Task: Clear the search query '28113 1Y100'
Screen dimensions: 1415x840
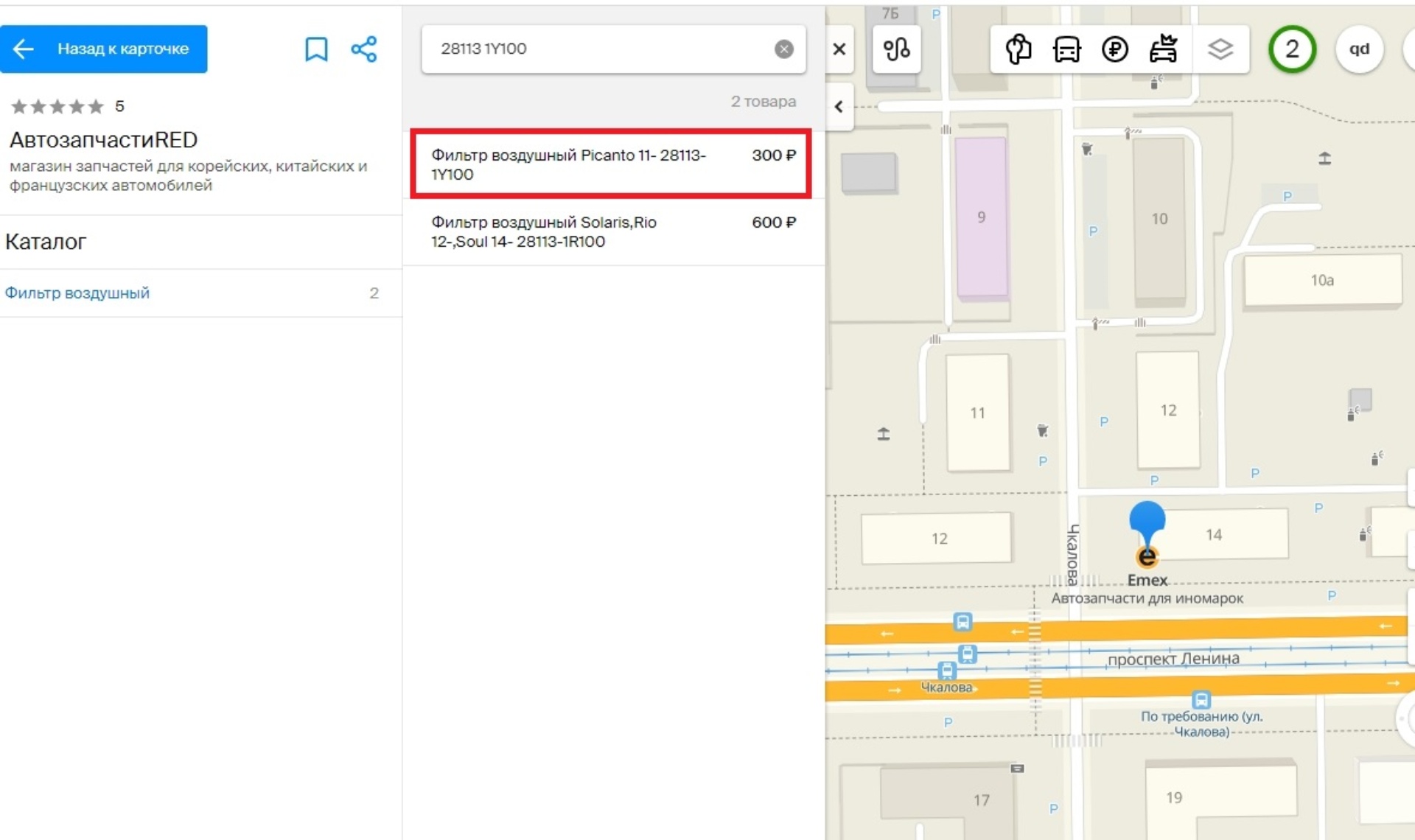Action: point(783,49)
